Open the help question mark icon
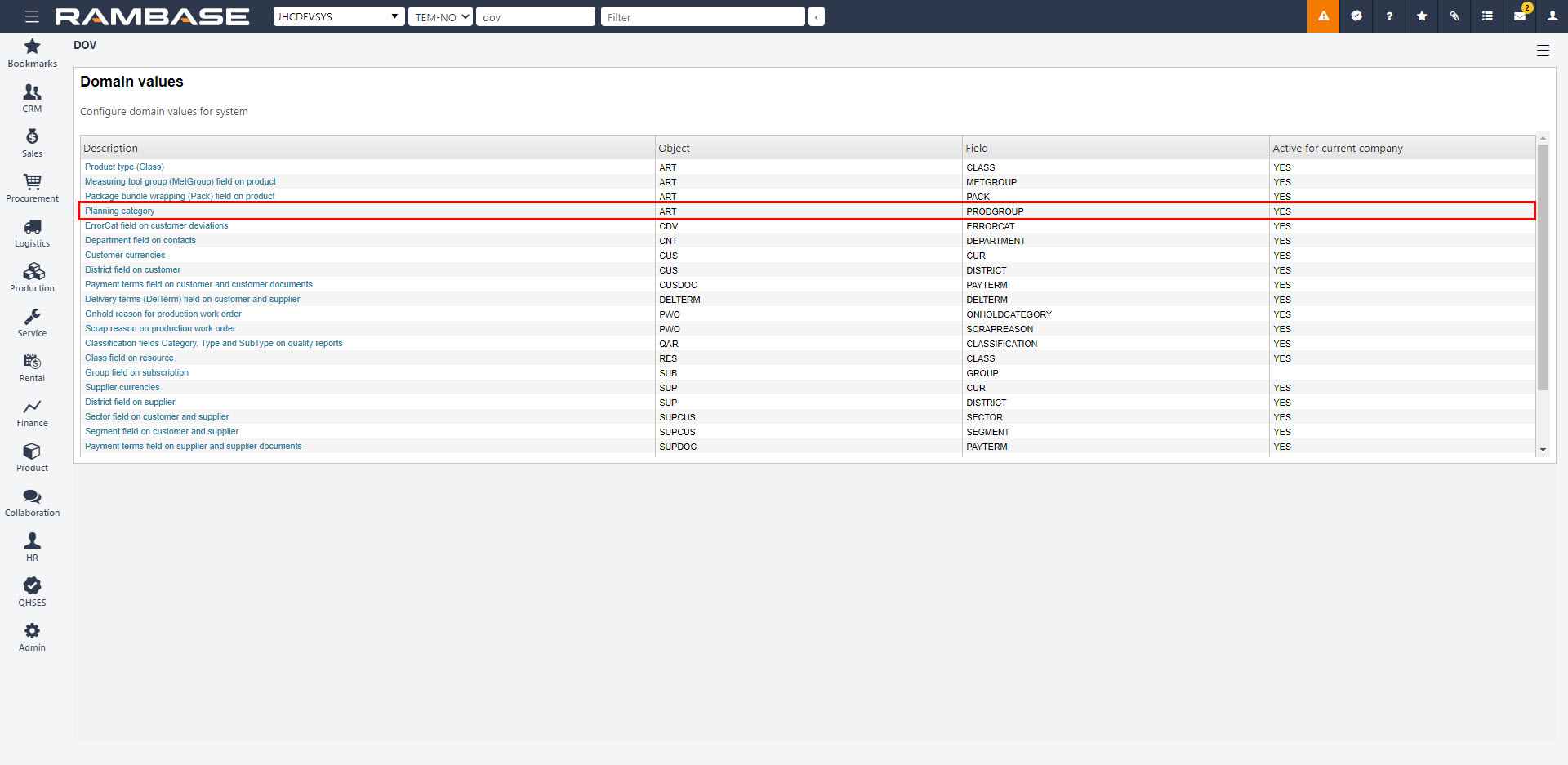 click(x=1389, y=16)
